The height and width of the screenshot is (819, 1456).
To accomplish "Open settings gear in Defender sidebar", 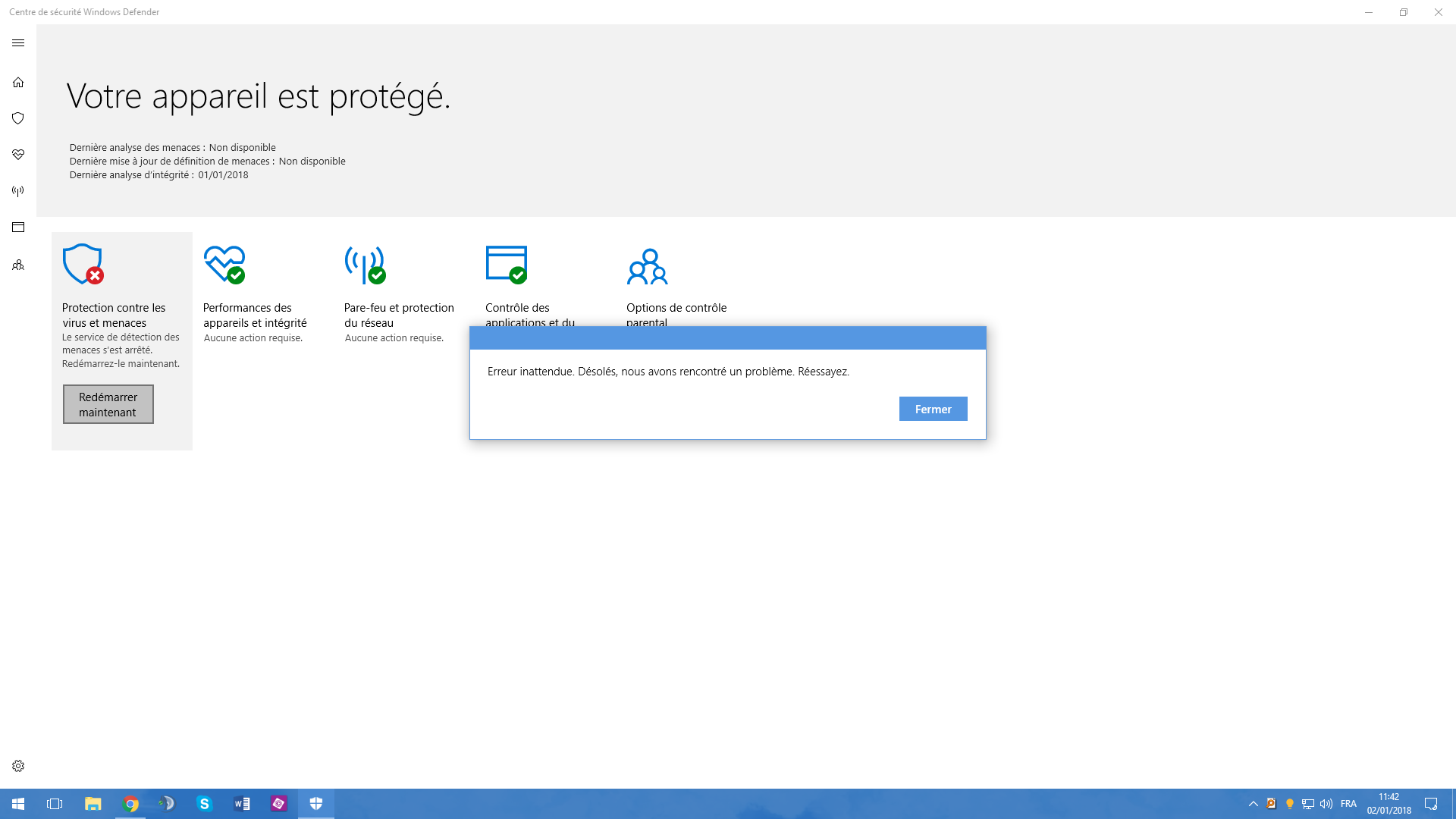I will point(18,766).
